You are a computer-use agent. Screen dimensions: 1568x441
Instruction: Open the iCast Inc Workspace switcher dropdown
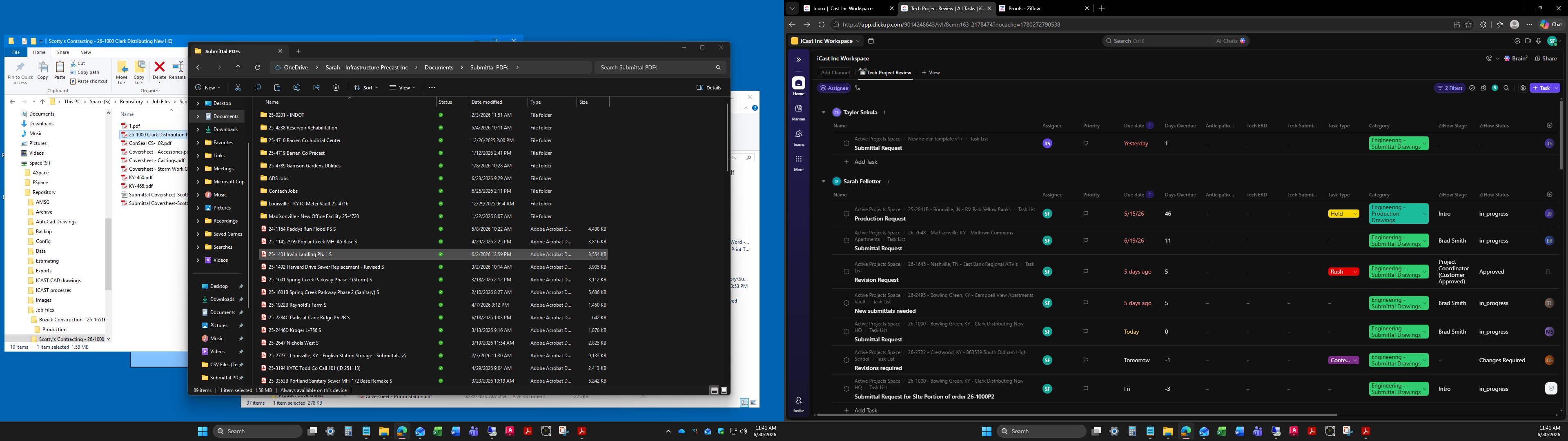(x=825, y=41)
